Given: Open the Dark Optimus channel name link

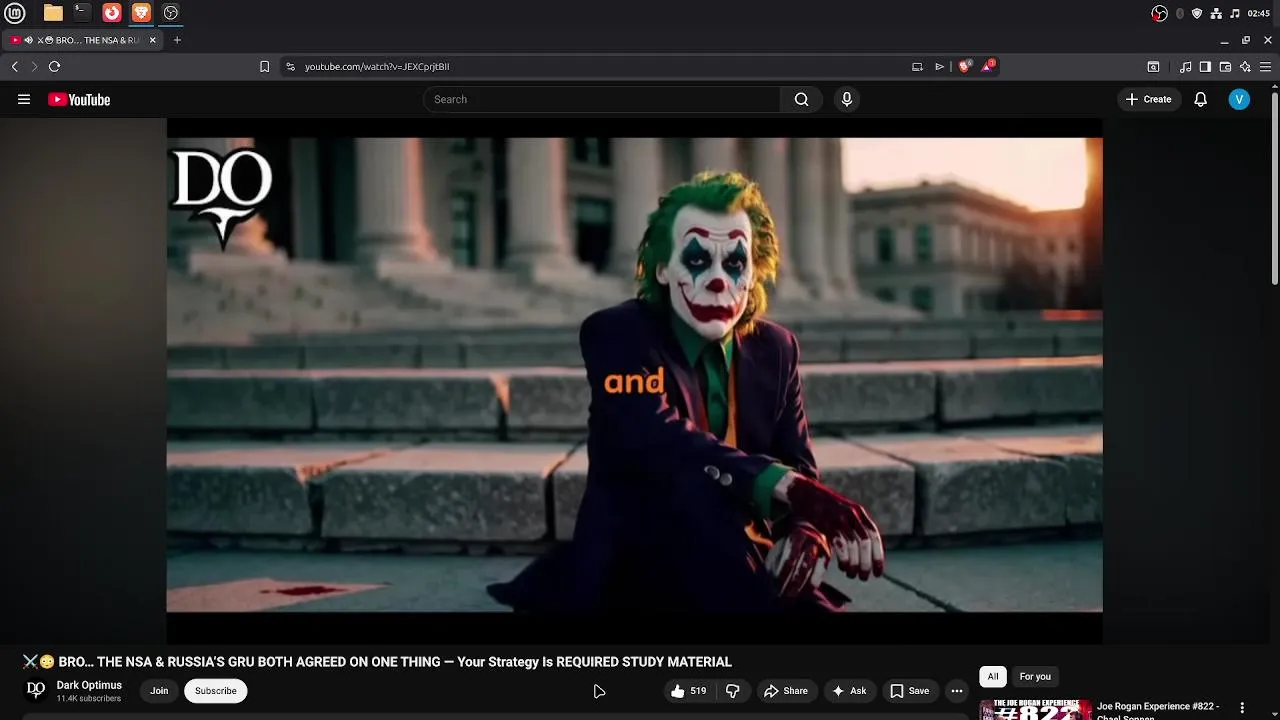Looking at the screenshot, I should coord(89,685).
